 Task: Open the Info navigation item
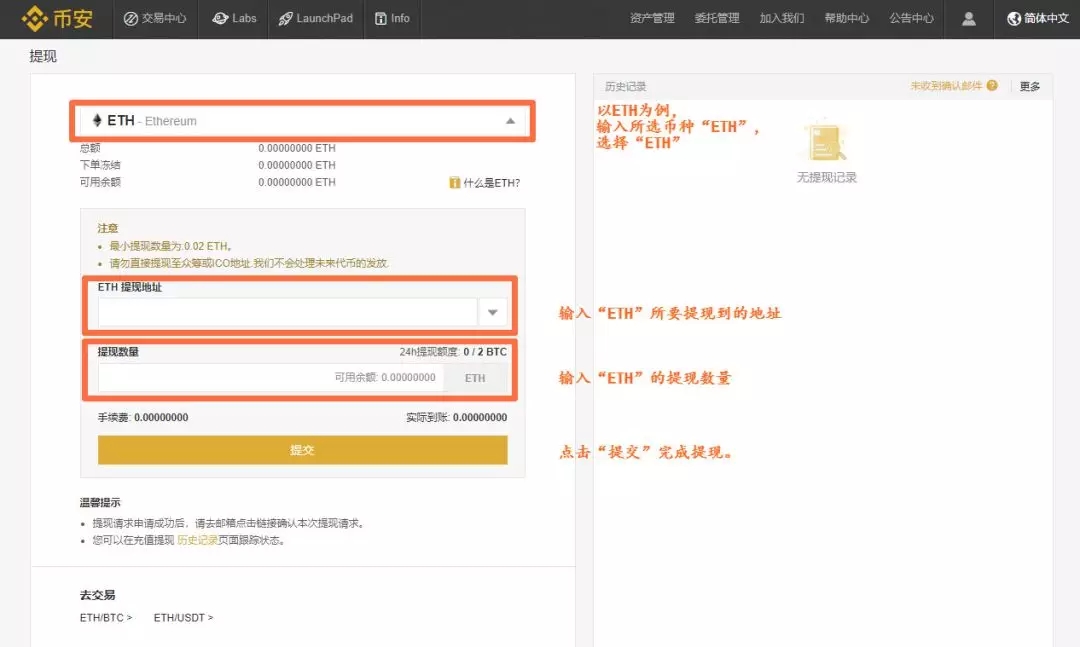coord(392,19)
